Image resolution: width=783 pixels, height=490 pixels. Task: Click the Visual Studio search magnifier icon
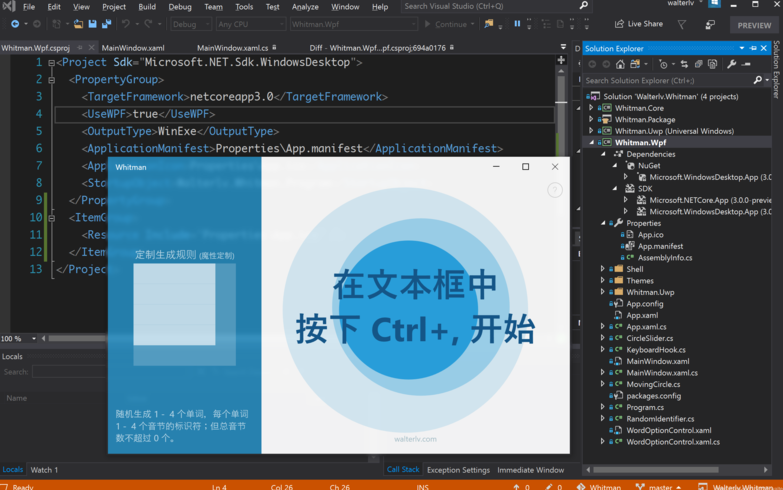click(x=583, y=6)
